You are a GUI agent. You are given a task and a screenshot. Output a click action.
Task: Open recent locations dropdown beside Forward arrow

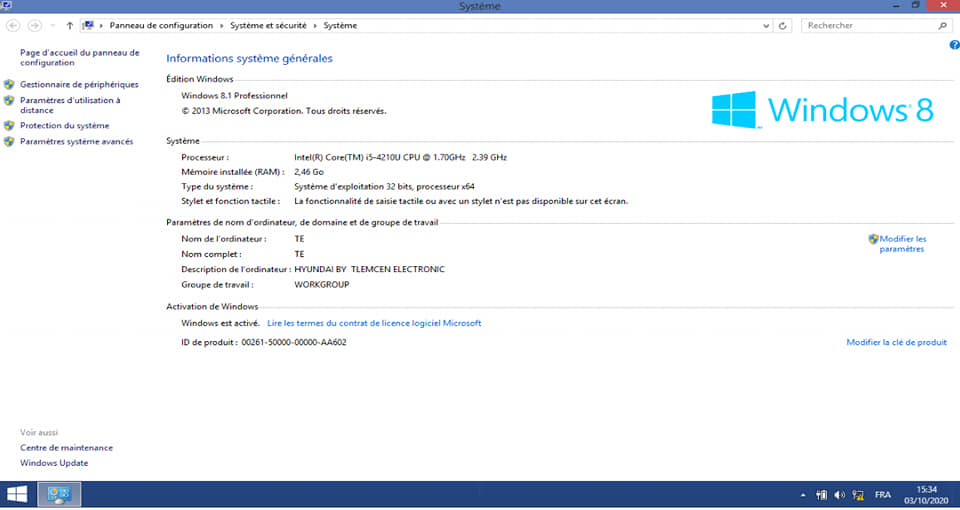53,26
